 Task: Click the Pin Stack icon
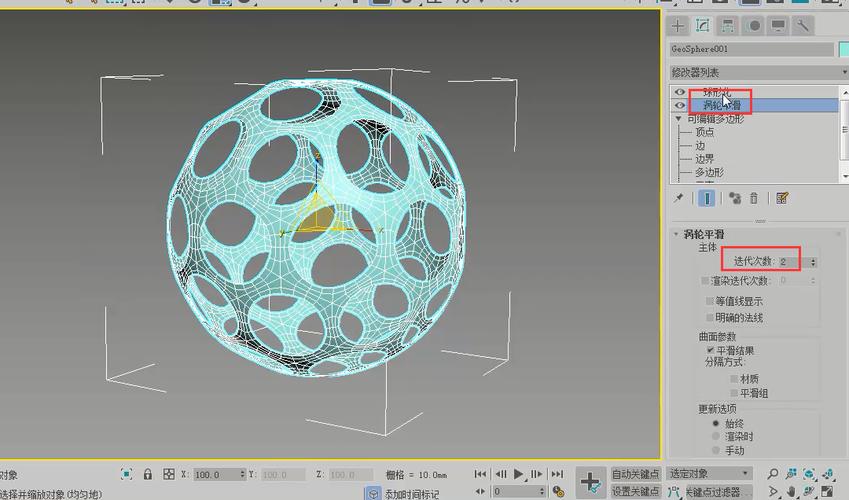pos(678,198)
